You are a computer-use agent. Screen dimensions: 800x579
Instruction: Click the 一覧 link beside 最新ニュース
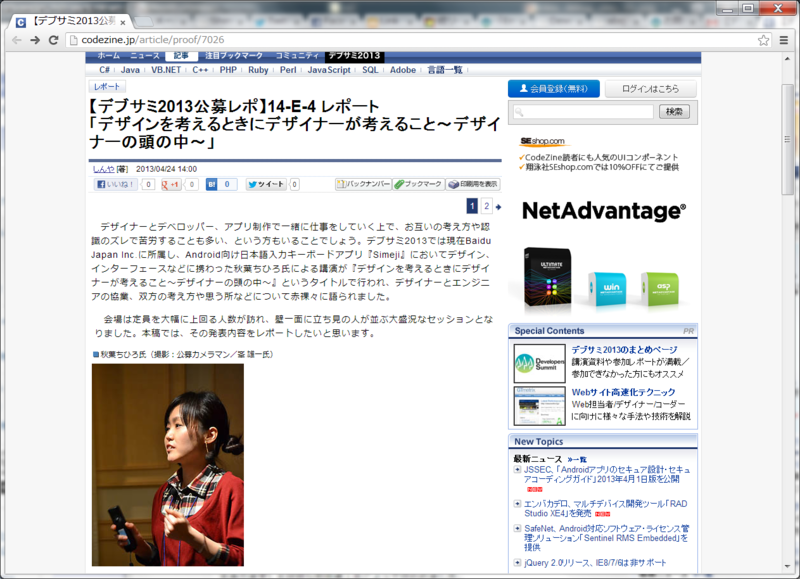[x=577, y=460]
